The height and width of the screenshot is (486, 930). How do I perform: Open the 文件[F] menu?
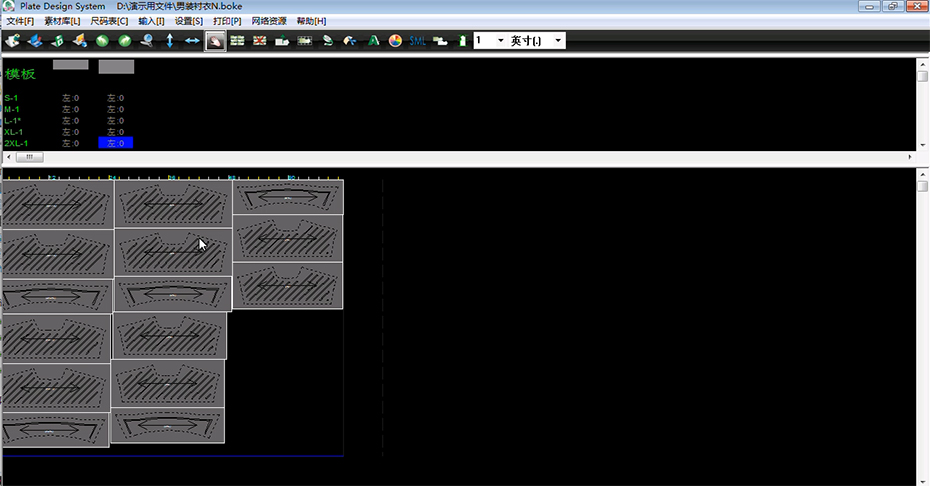[20, 21]
